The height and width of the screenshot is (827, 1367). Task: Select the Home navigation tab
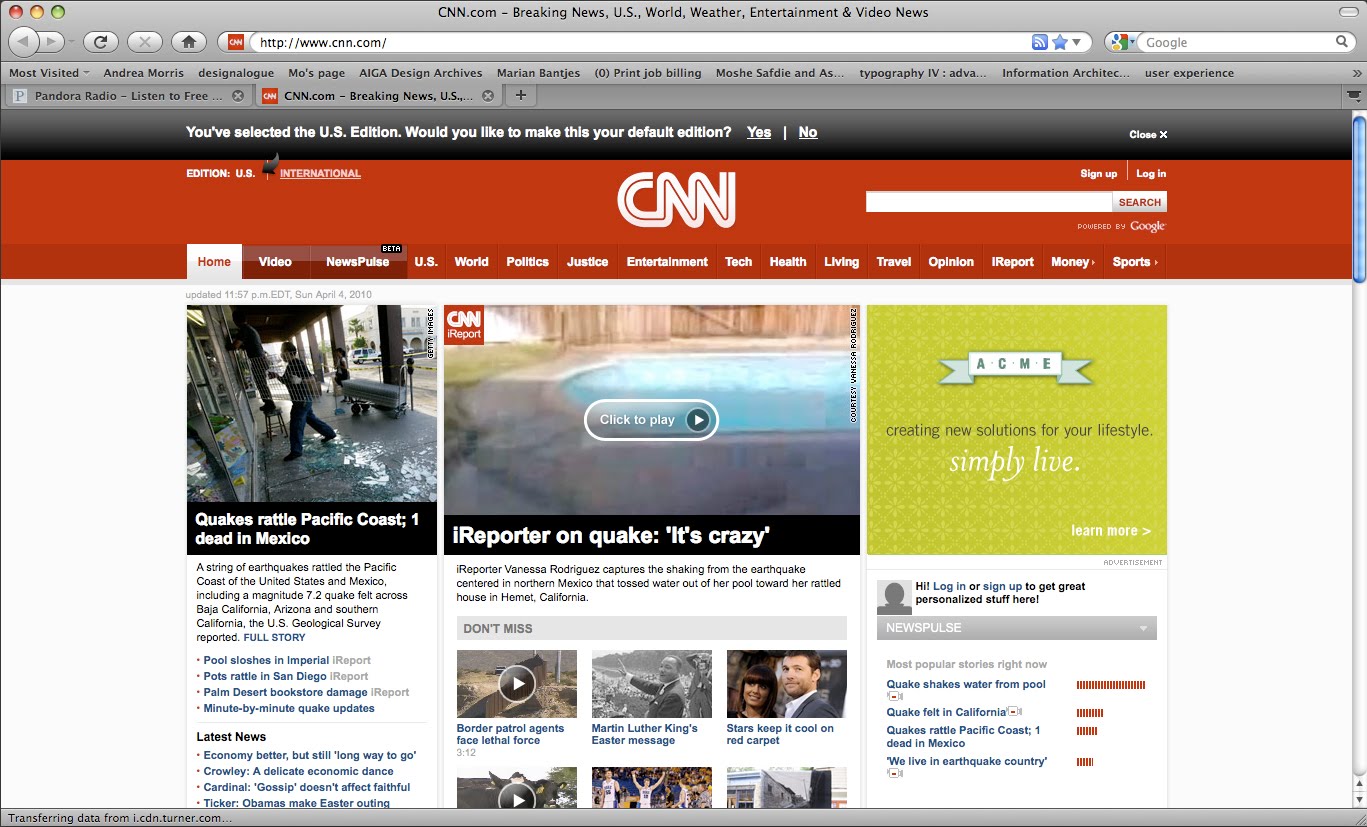214,262
